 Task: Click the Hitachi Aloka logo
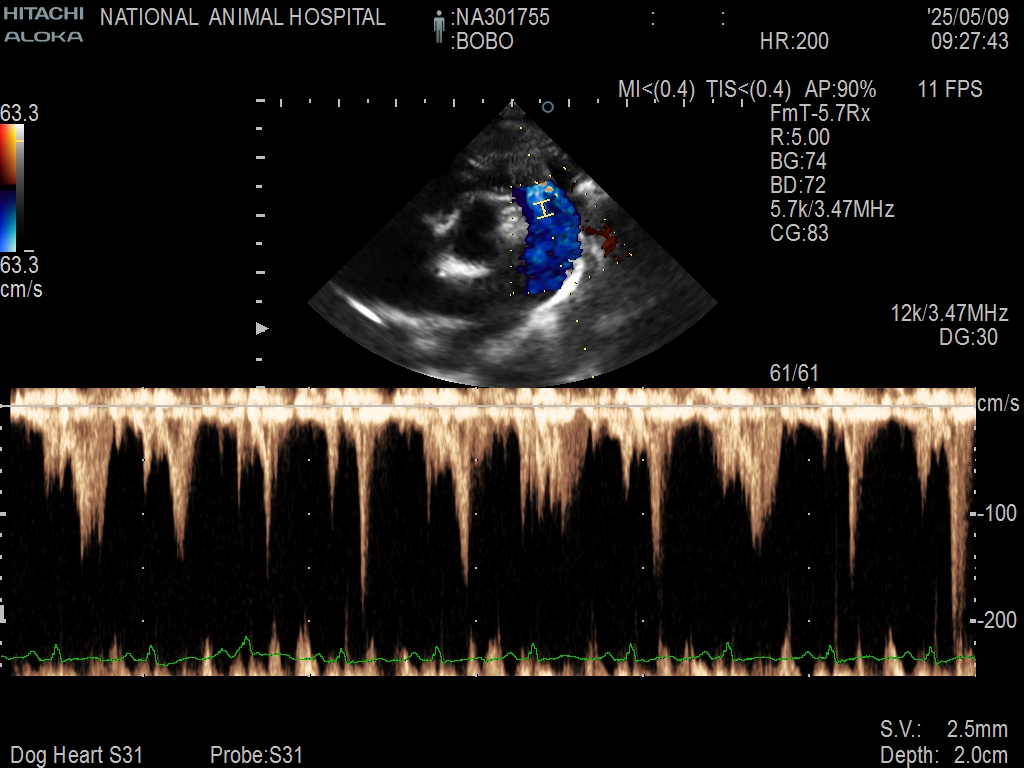pos(43,26)
